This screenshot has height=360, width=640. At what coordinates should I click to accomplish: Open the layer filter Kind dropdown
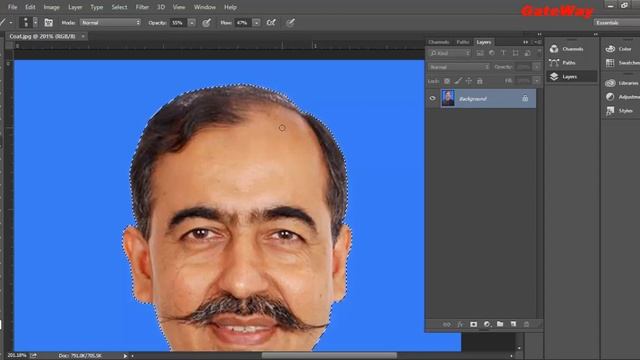click(450, 53)
